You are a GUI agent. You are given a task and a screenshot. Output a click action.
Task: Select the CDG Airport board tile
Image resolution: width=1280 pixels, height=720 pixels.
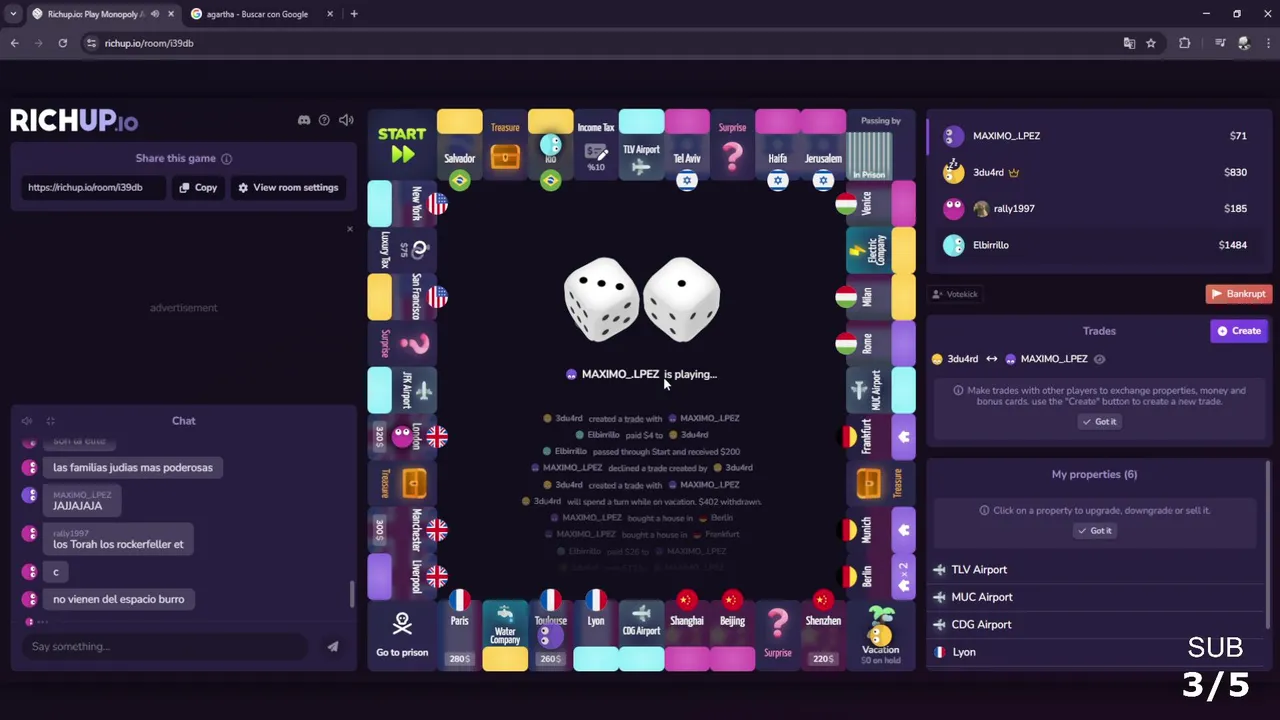coord(641,636)
